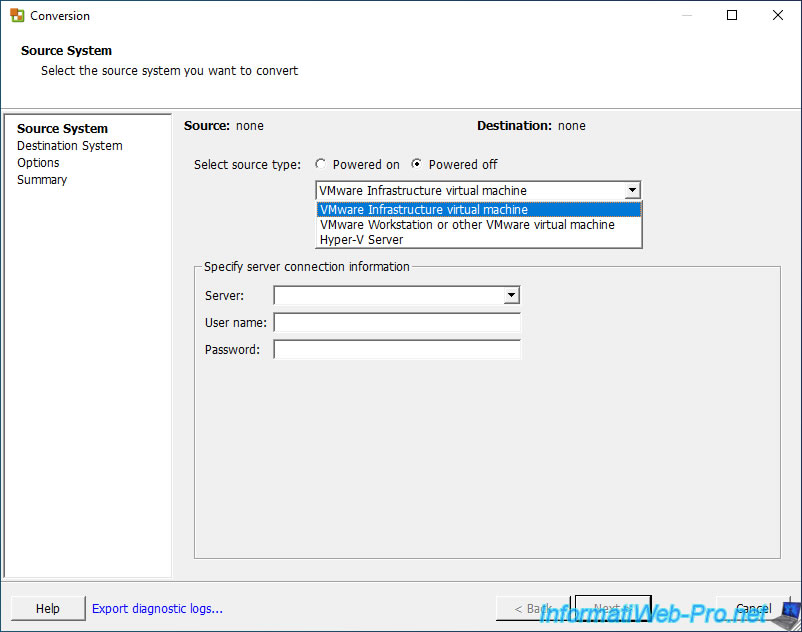
Task: Focus the User name field
Action: pyautogui.click(x=397, y=323)
